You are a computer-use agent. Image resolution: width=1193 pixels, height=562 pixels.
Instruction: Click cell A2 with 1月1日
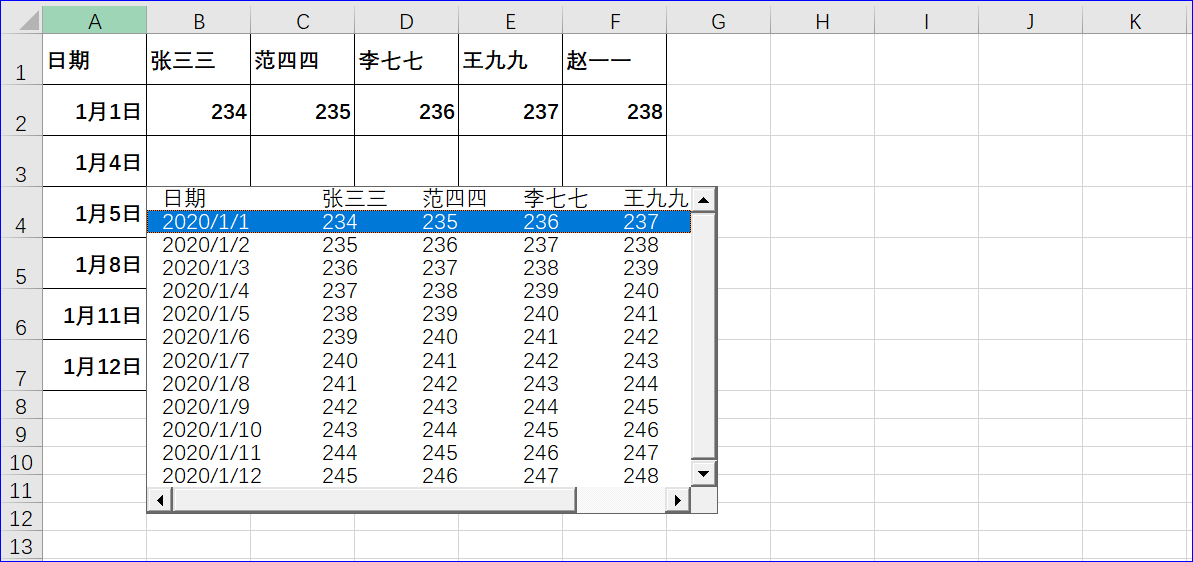[95, 110]
